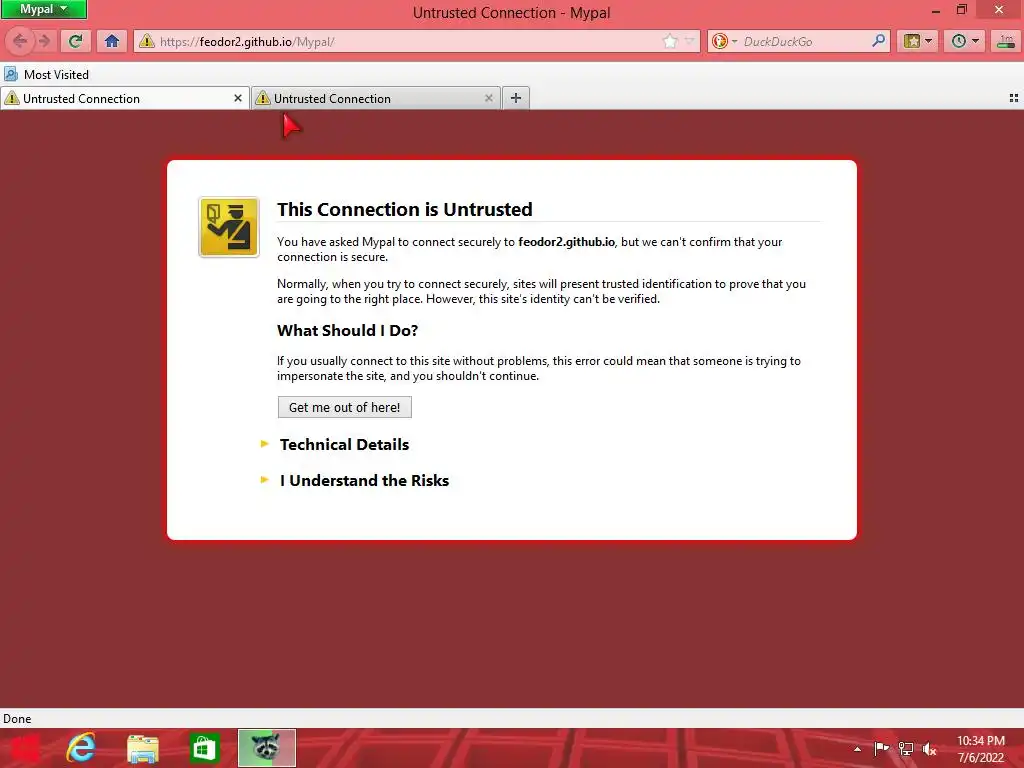Click bold feodor2.github.io text in message
1024x768 pixels.
(566, 242)
